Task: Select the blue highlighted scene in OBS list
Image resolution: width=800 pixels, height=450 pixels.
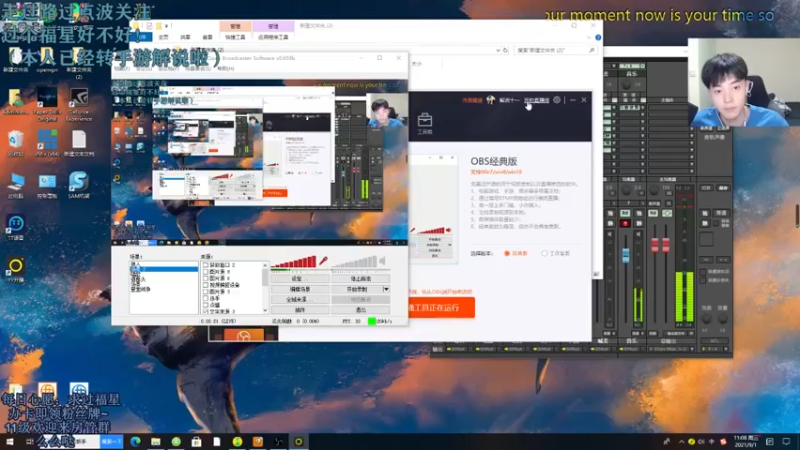Action: point(164,269)
